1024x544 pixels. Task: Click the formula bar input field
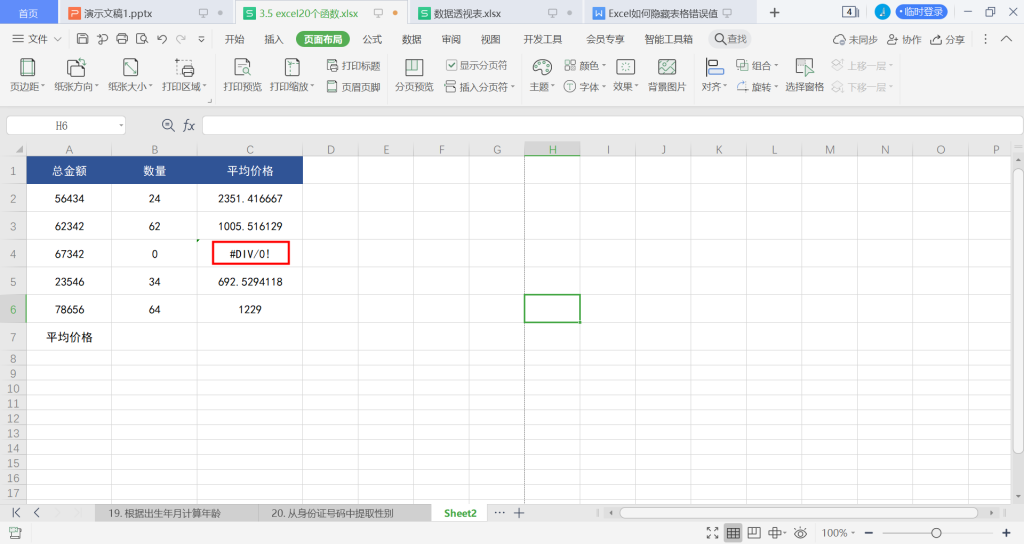pyautogui.click(x=612, y=125)
